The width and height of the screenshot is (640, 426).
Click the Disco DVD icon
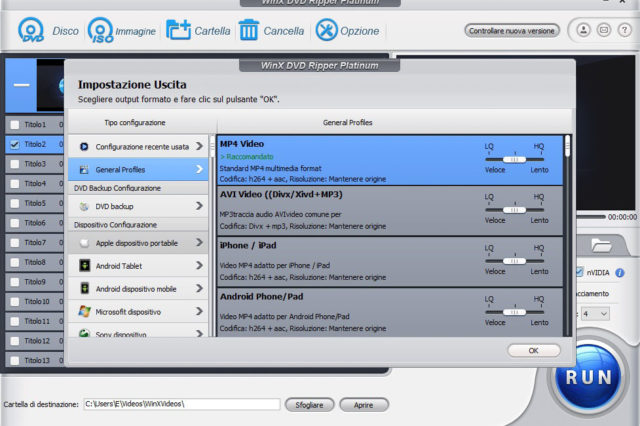point(31,31)
